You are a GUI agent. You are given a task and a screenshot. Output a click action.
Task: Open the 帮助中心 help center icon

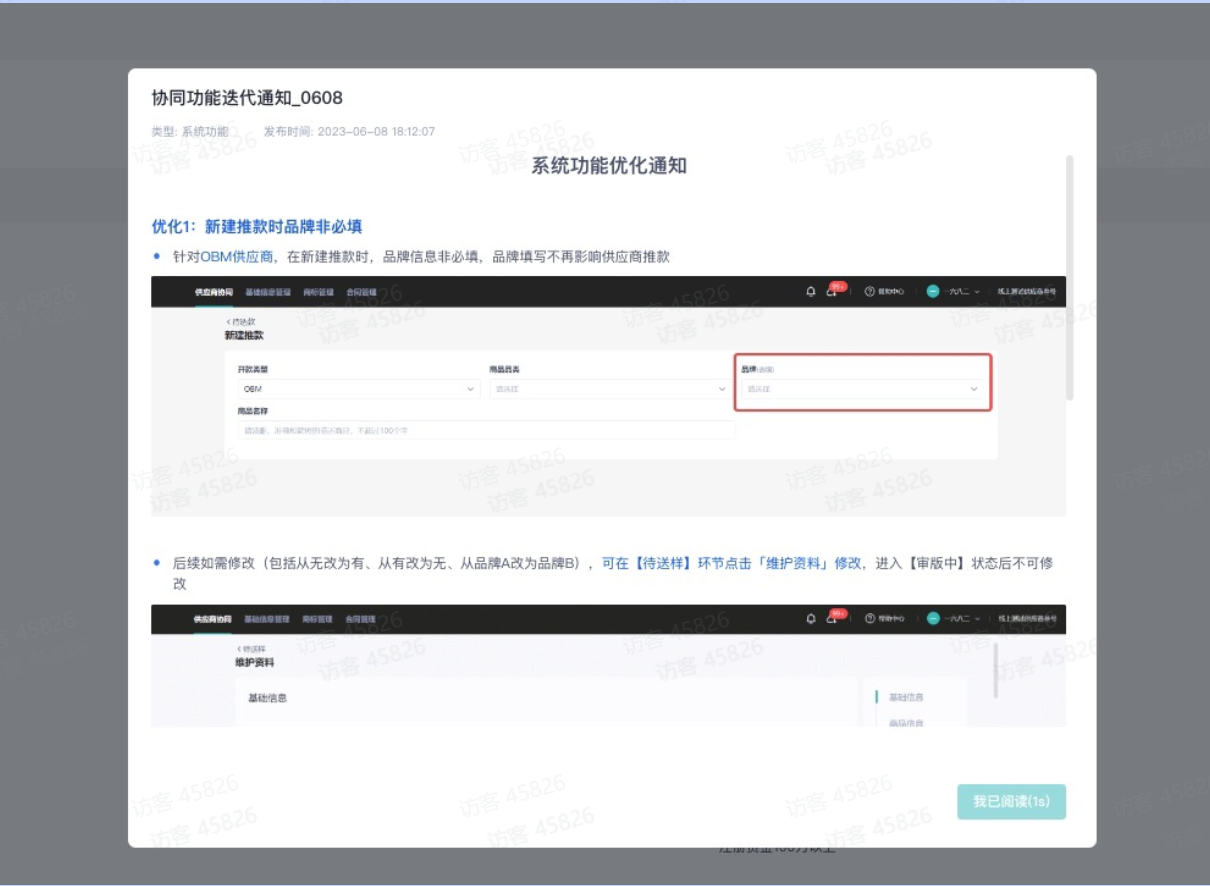(x=870, y=291)
